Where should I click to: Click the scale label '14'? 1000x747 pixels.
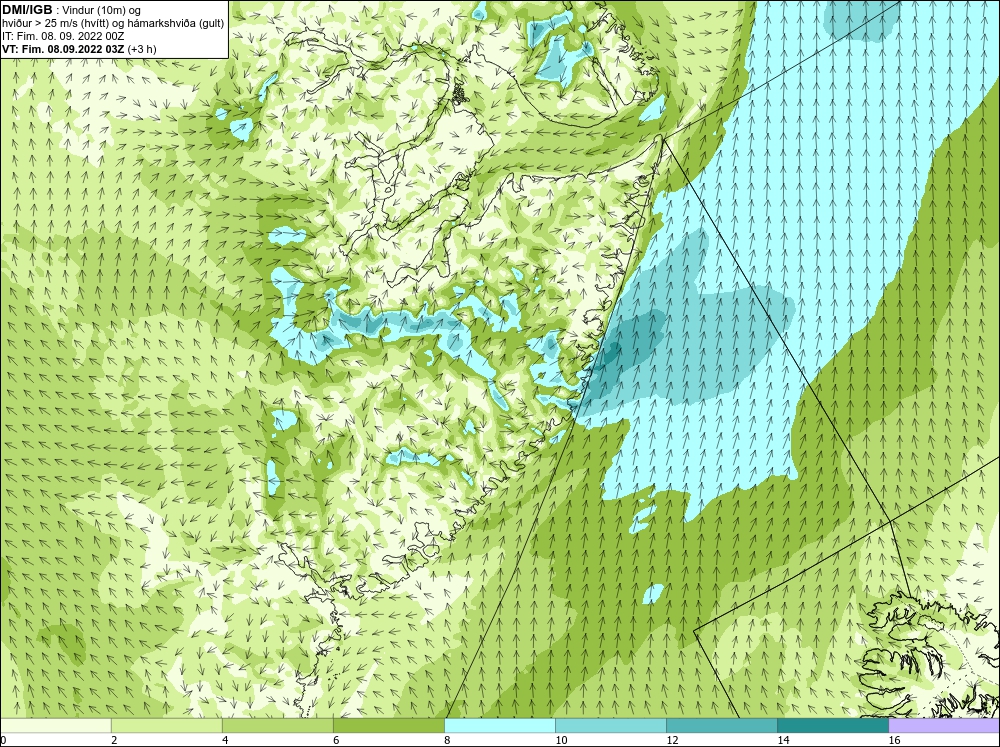[783, 740]
